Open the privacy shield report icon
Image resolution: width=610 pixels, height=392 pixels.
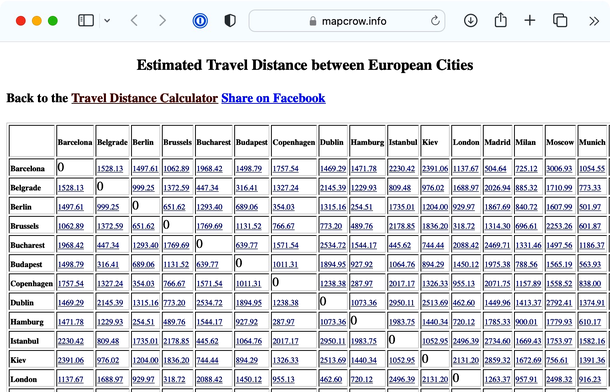230,21
